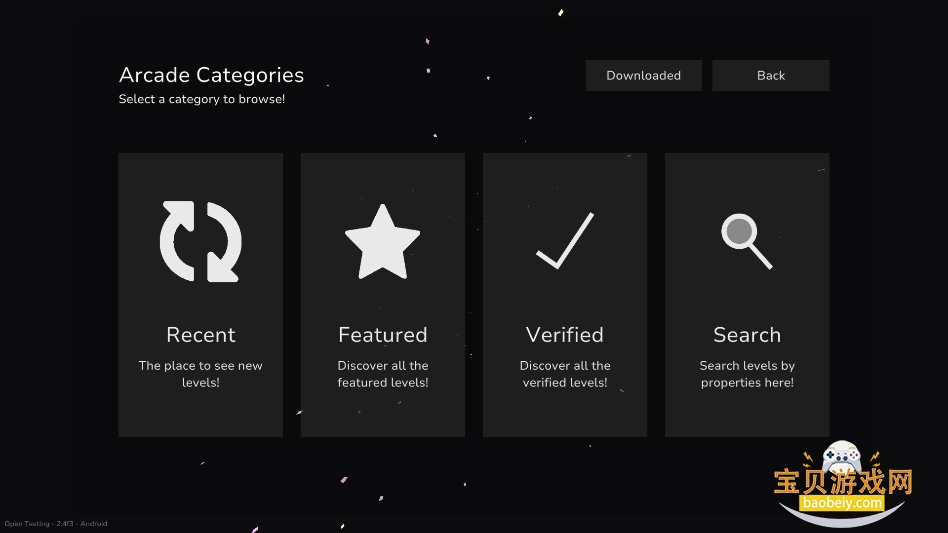Select the Search category title

[747, 335]
